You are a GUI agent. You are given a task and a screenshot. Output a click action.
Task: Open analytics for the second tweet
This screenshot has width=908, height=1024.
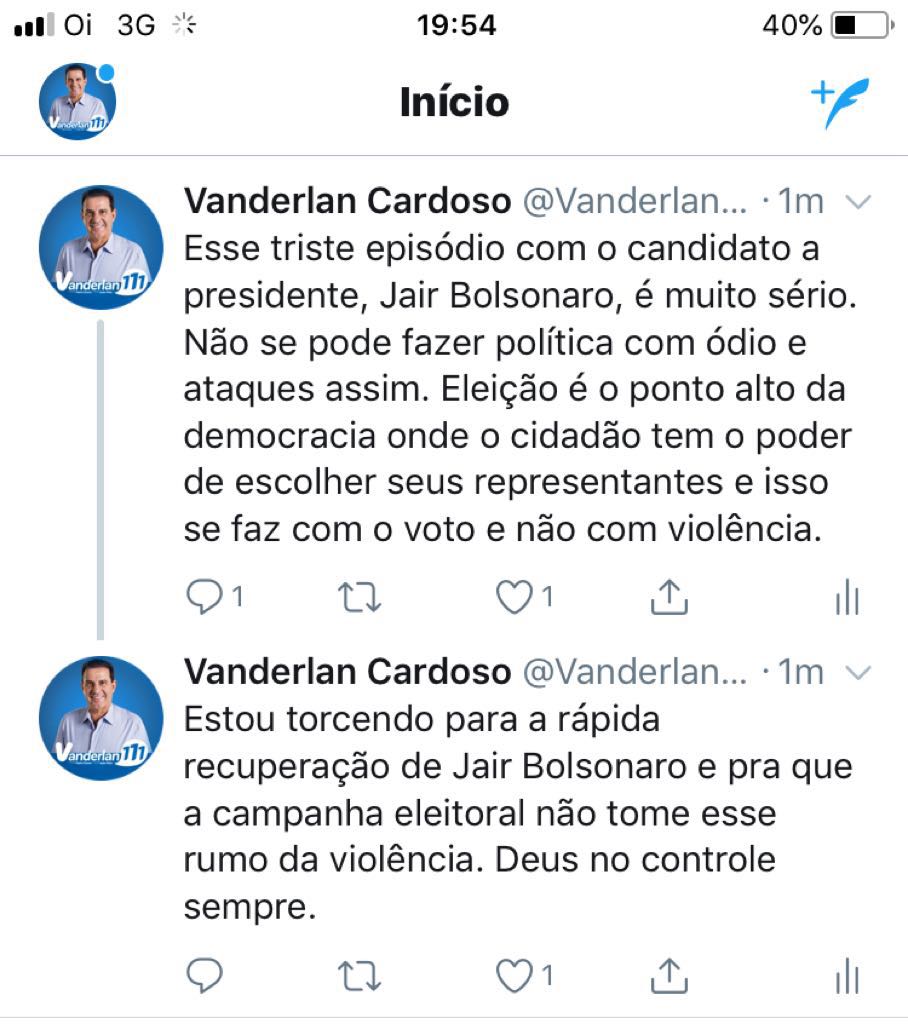(846, 975)
